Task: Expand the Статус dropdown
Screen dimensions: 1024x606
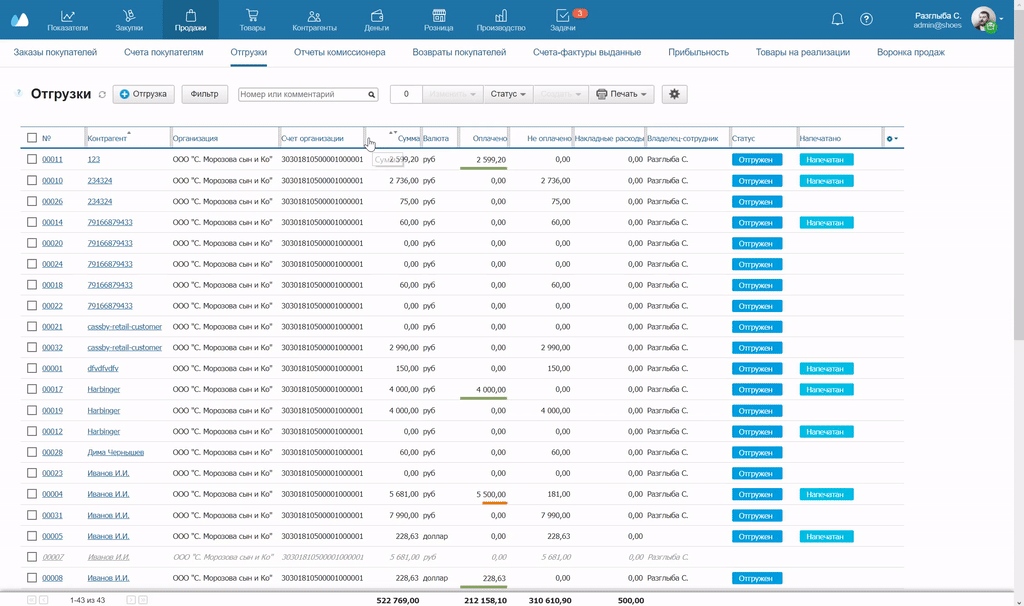Action: (508, 94)
